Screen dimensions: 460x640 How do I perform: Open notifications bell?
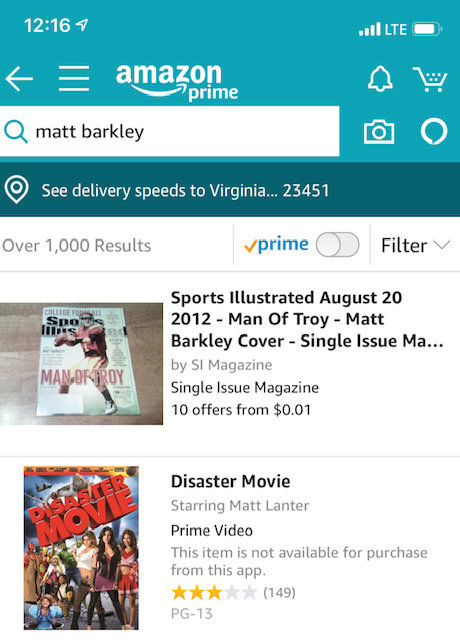click(380, 78)
